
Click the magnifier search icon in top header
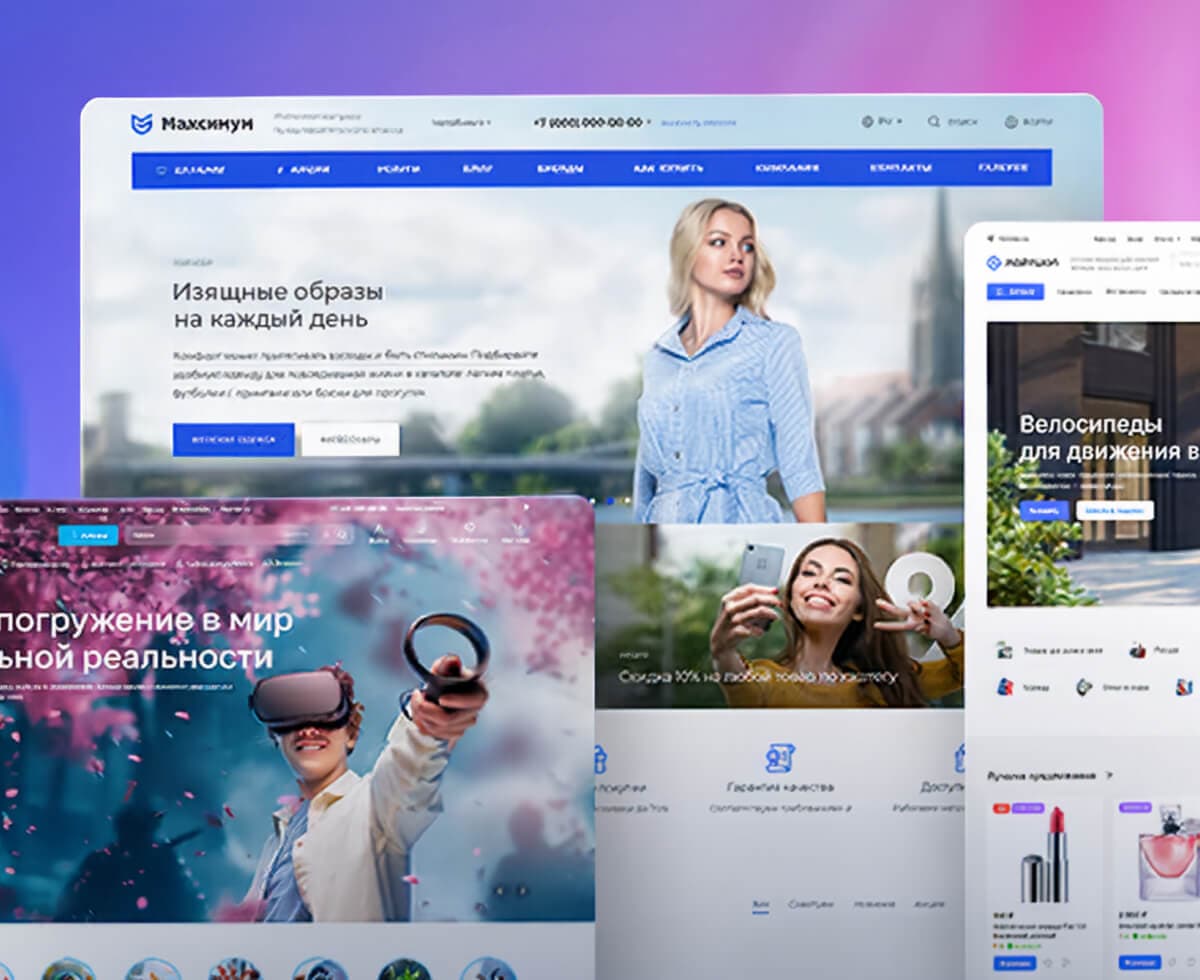[933, 121]
